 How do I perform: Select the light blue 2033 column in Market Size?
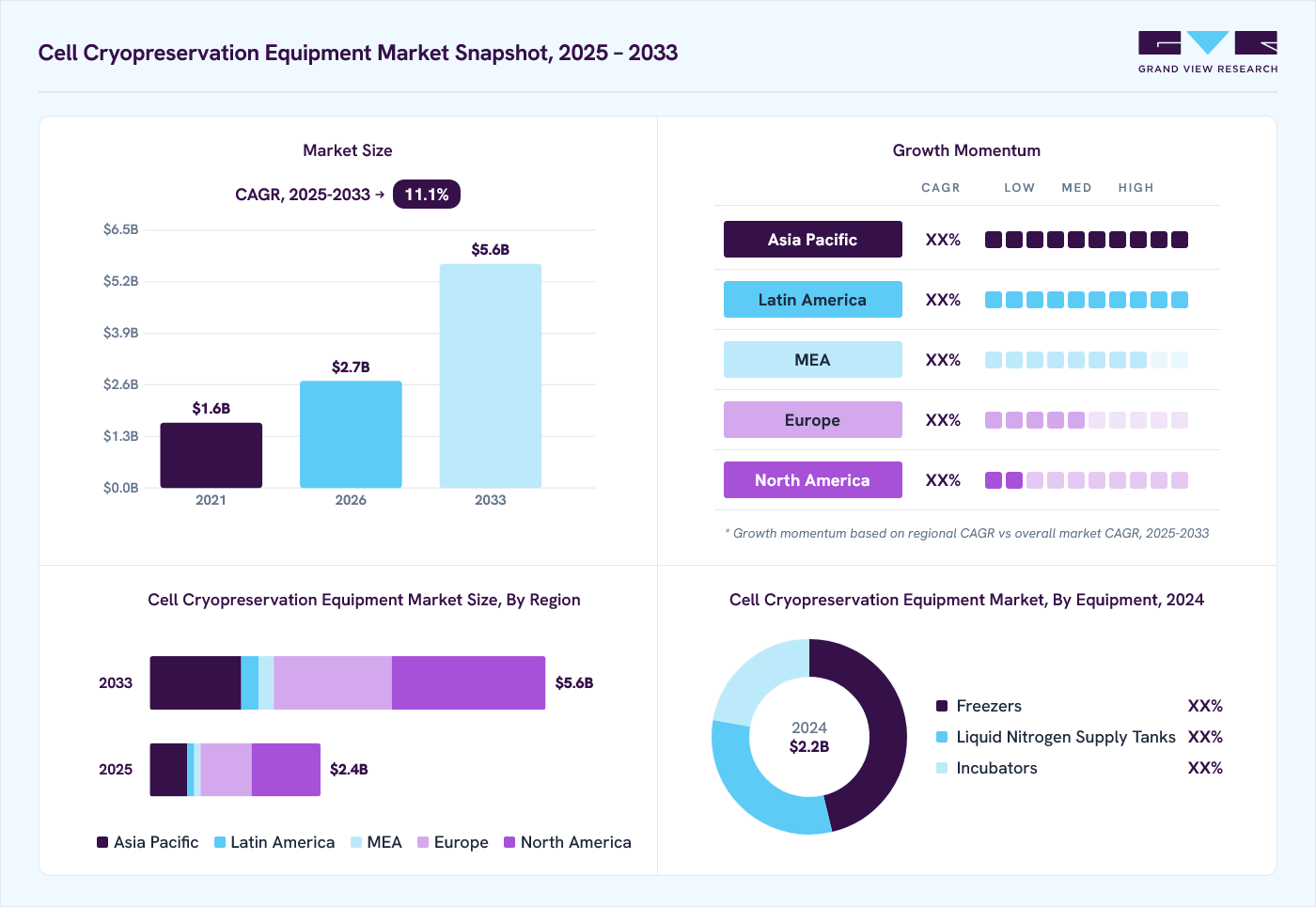tap(491, 376)
